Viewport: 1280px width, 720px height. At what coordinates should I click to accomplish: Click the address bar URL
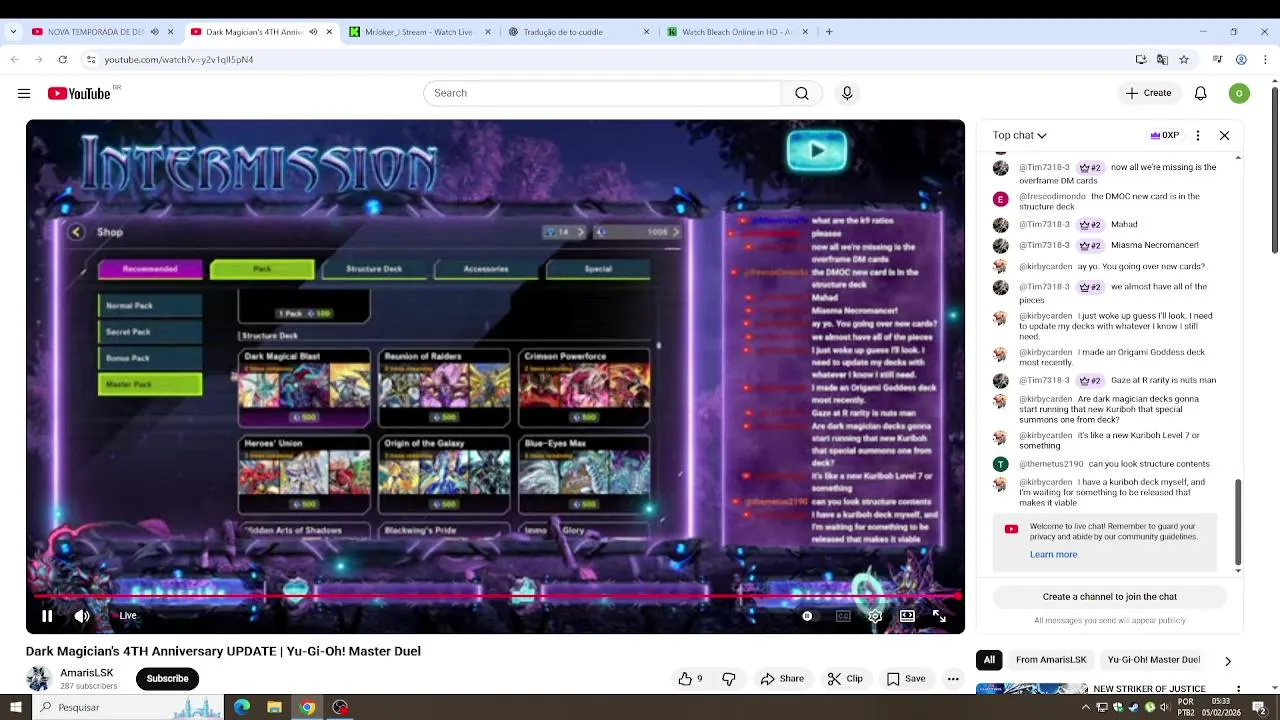[x=179, y=60]
